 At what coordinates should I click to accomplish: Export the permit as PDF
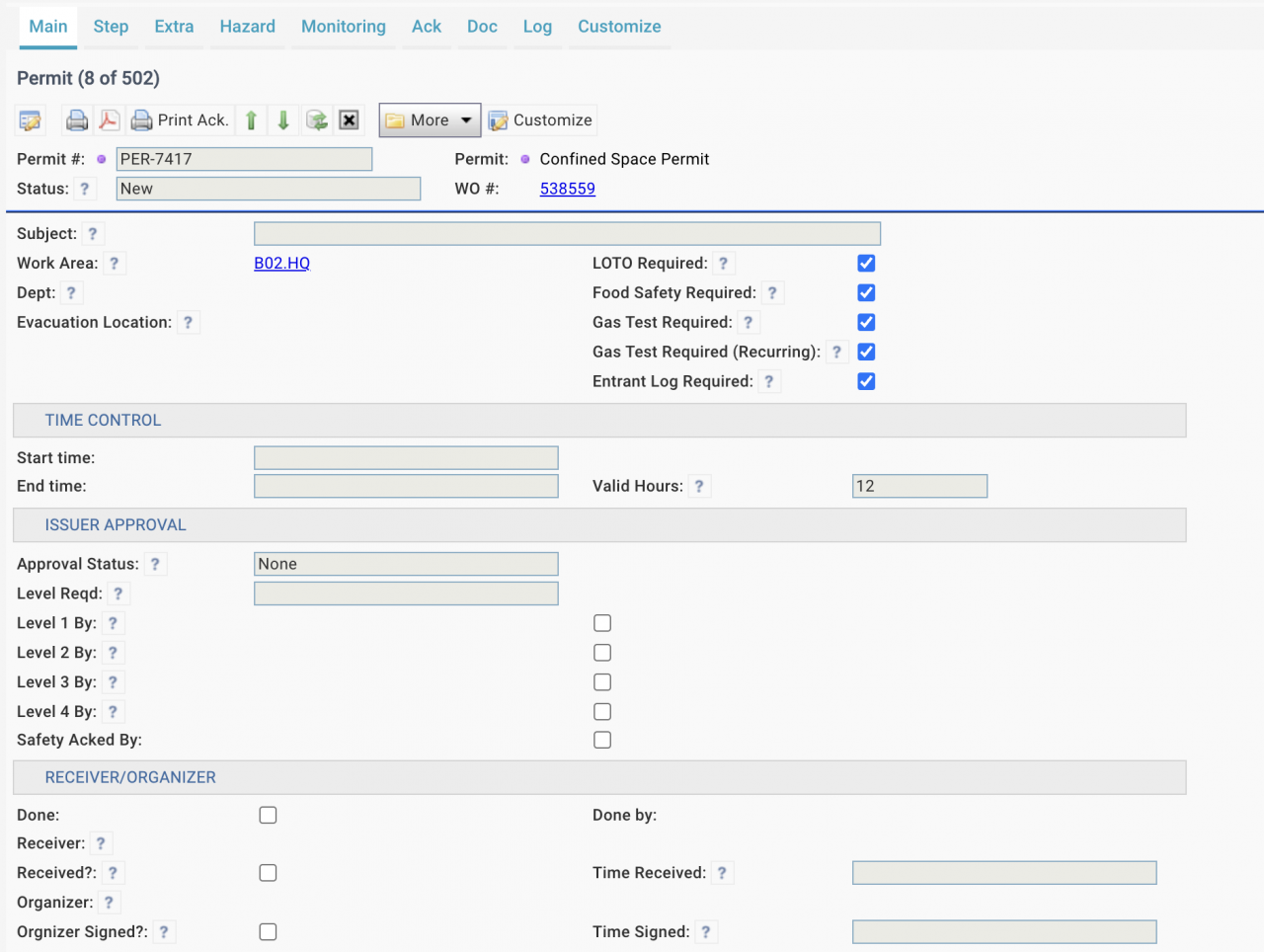(109, 120)
